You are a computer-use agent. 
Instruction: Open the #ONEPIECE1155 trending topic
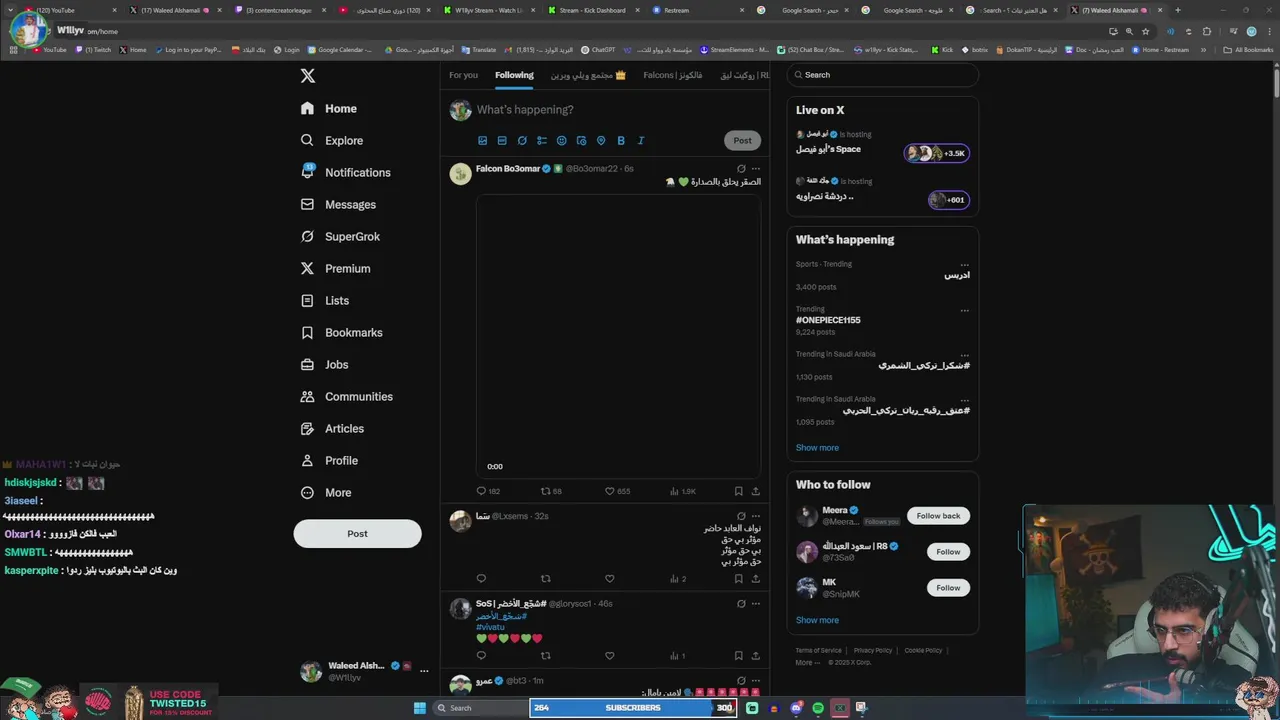tap(828, 320)
